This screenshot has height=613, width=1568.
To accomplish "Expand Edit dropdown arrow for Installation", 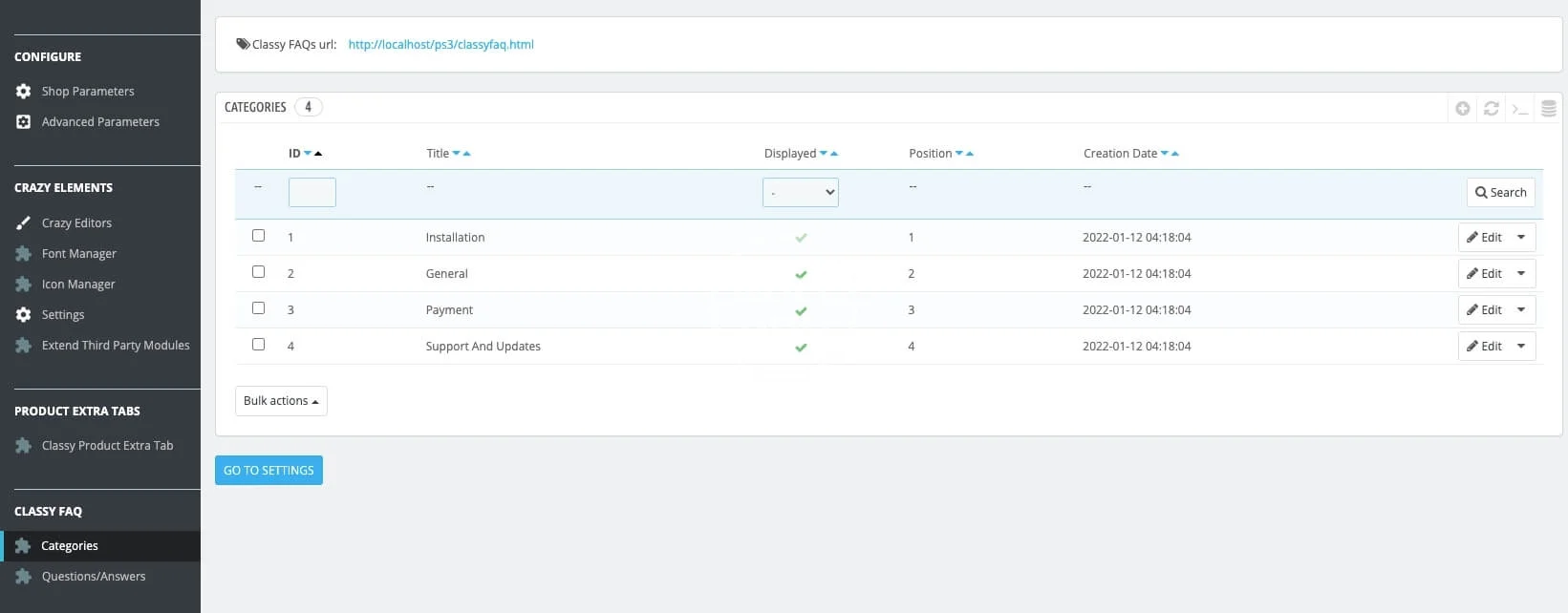I will coord(1521,238).
